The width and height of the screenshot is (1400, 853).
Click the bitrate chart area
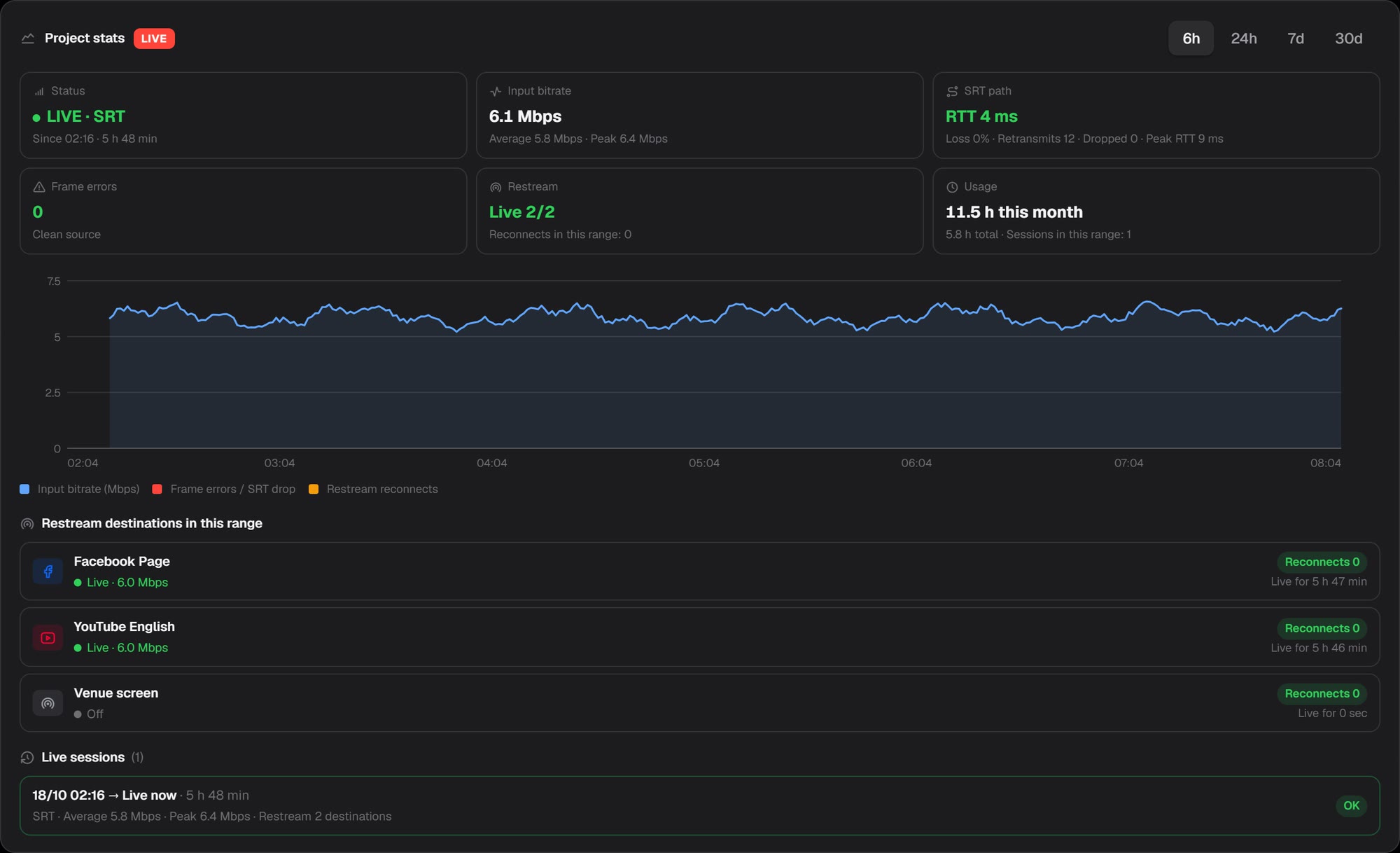tap(703, 364)
